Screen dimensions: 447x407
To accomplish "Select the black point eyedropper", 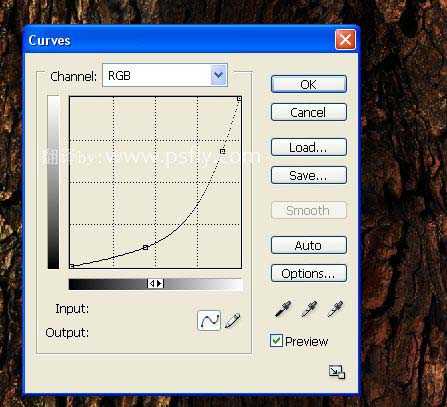I will (x=283, y=309).
